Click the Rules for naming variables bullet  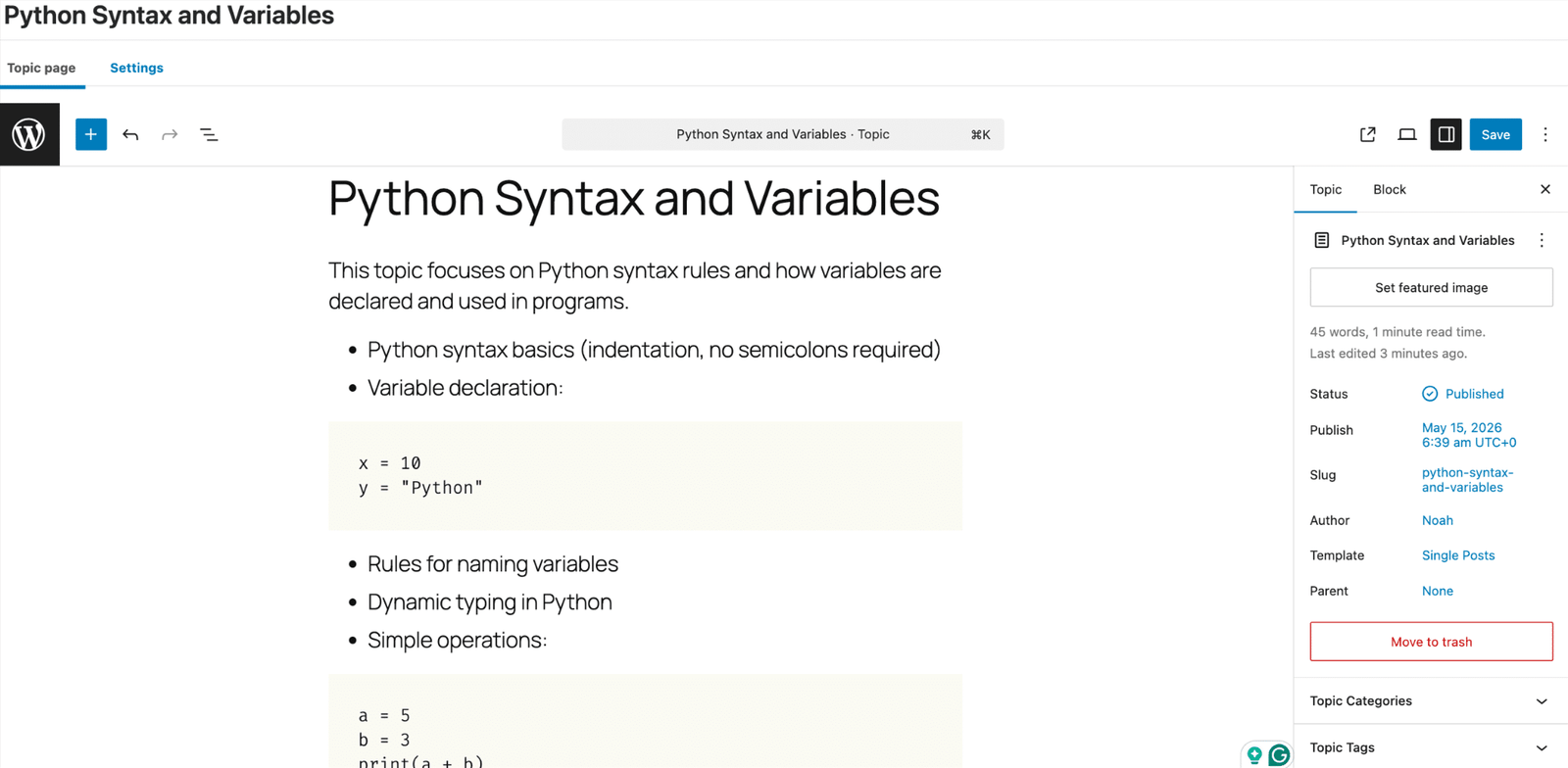point(493,564)
